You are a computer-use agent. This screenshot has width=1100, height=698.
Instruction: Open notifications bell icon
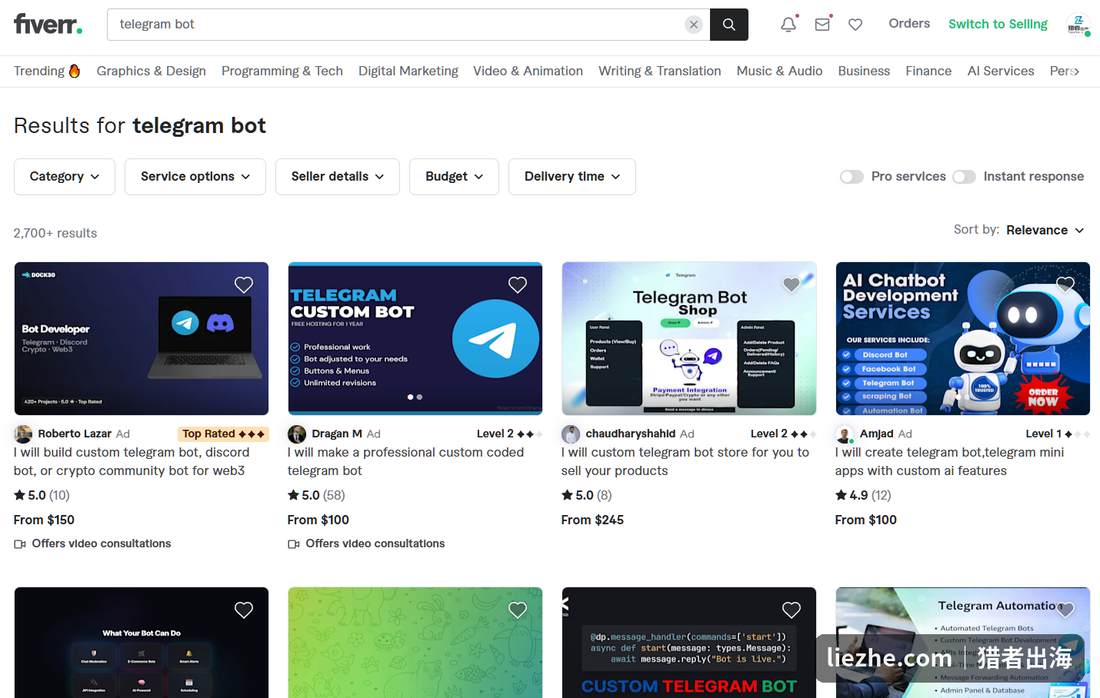click(x=789, y=24)
